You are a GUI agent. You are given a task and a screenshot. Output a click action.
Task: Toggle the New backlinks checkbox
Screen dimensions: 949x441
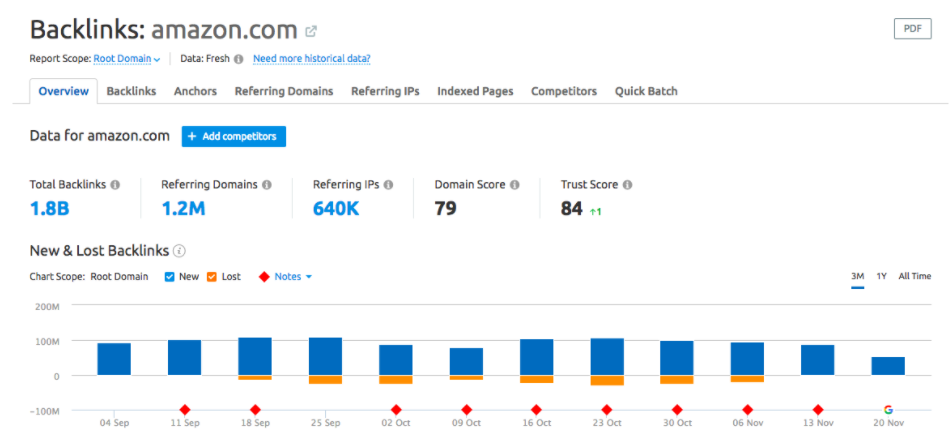(x=169, y=277)
